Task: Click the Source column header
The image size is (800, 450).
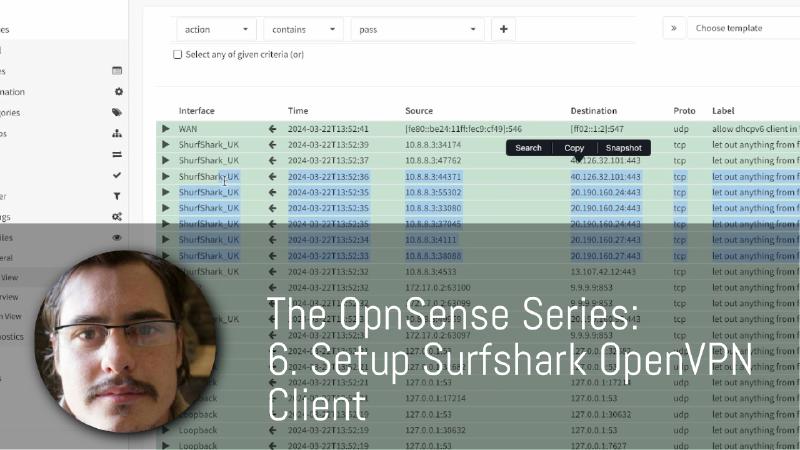Action: [419, 111]
